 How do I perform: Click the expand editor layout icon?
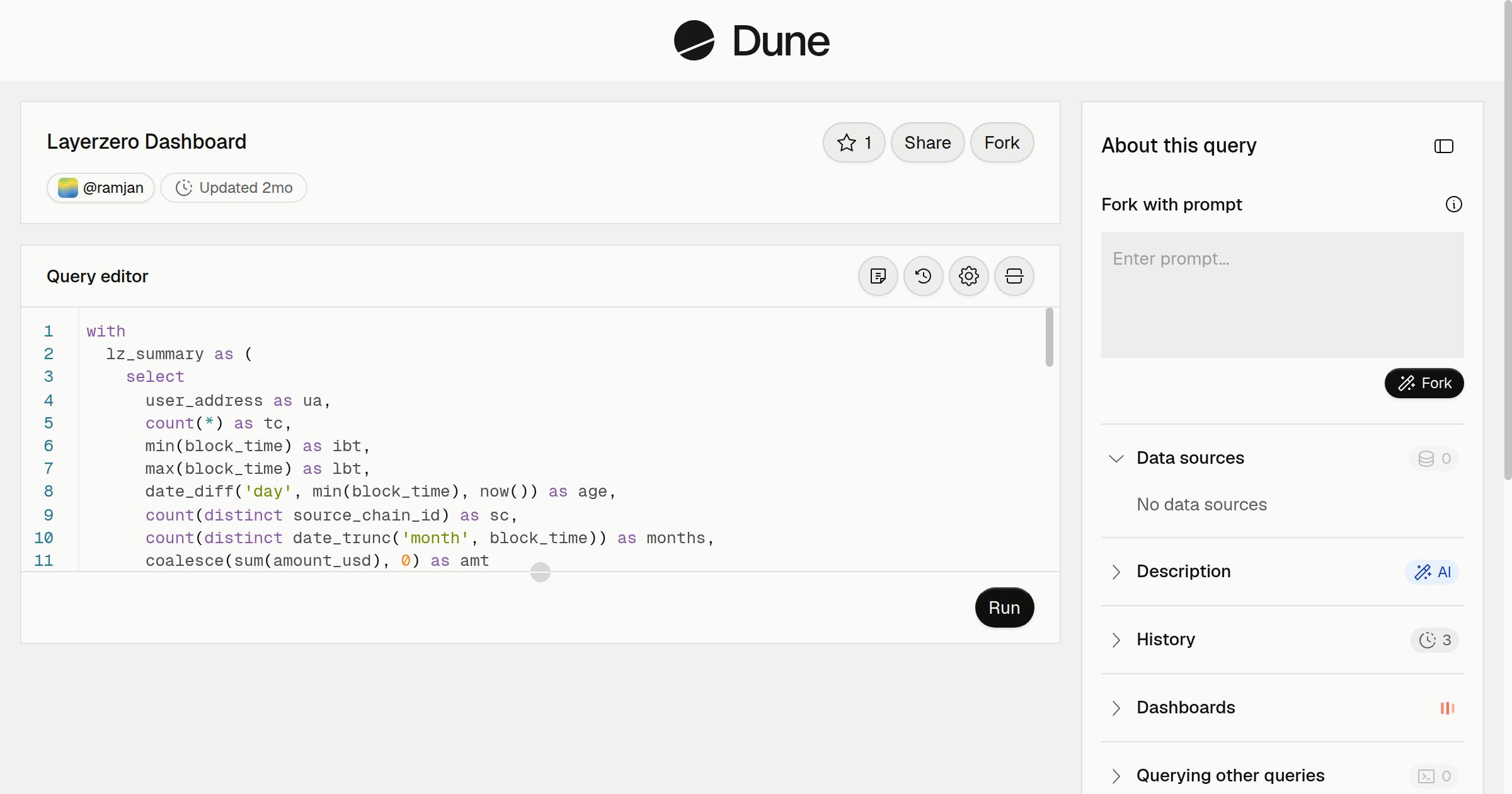[1014, 276]
